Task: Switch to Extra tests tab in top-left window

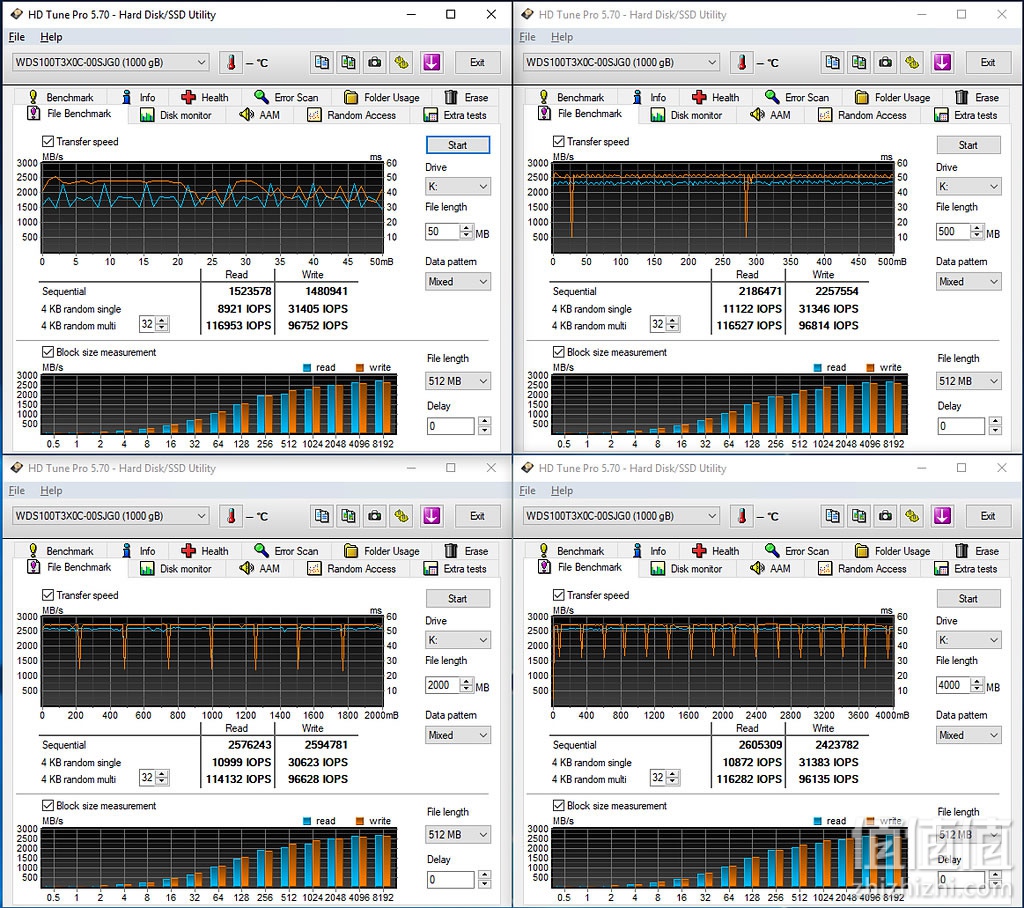Action: coord(455,115)
